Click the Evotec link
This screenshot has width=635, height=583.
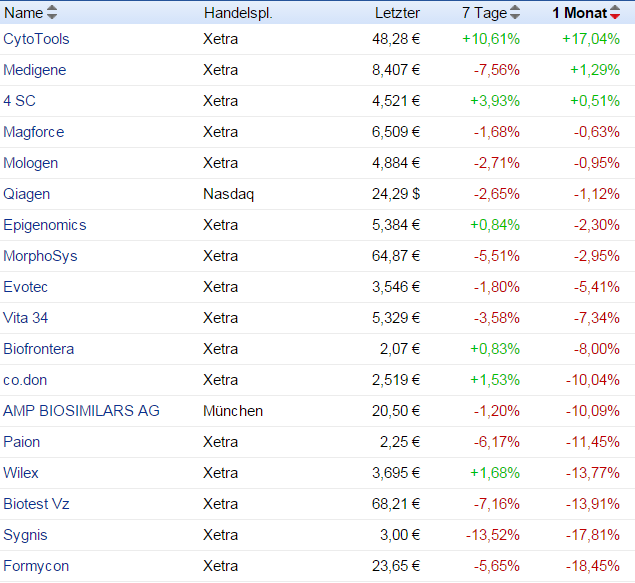25,287
